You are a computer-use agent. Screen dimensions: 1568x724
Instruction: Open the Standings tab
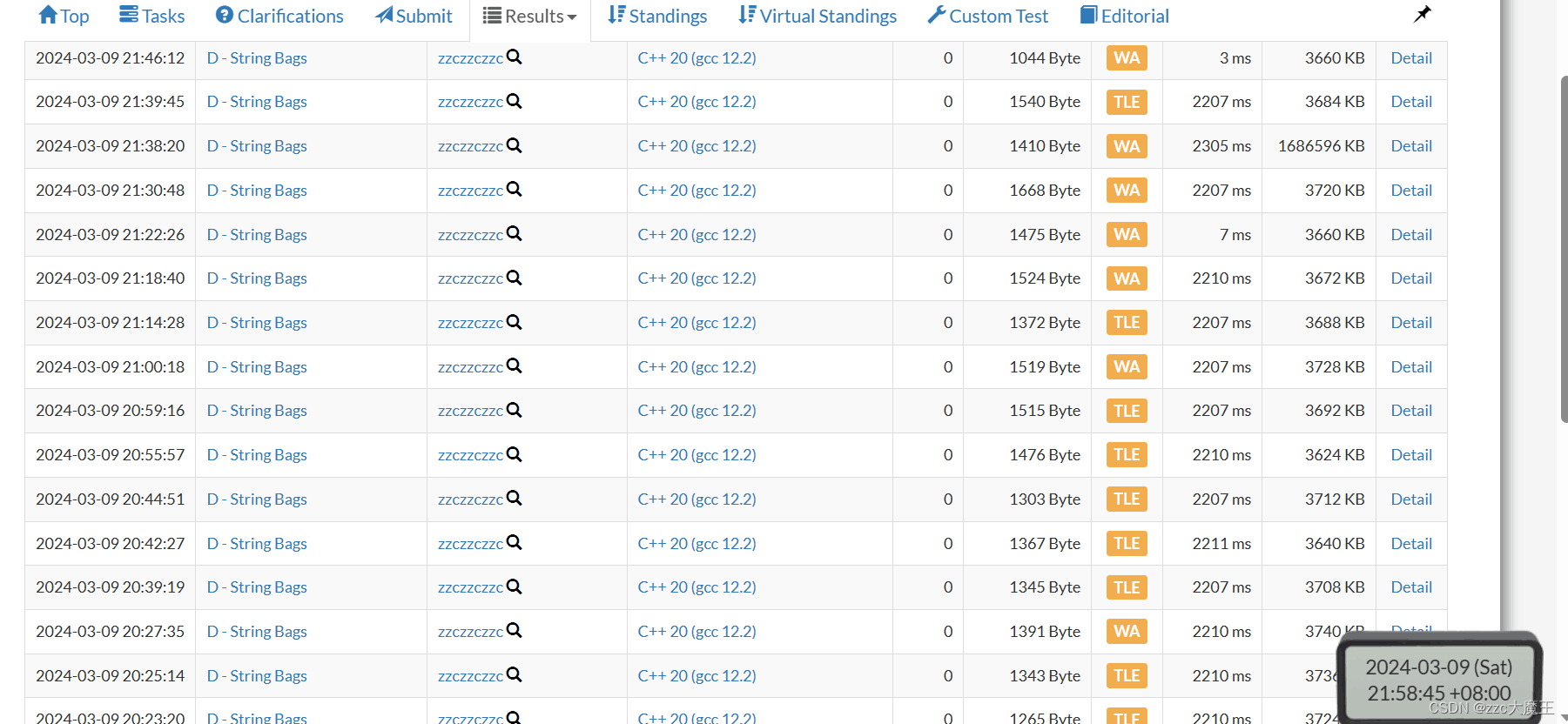(x=657, y=16)
